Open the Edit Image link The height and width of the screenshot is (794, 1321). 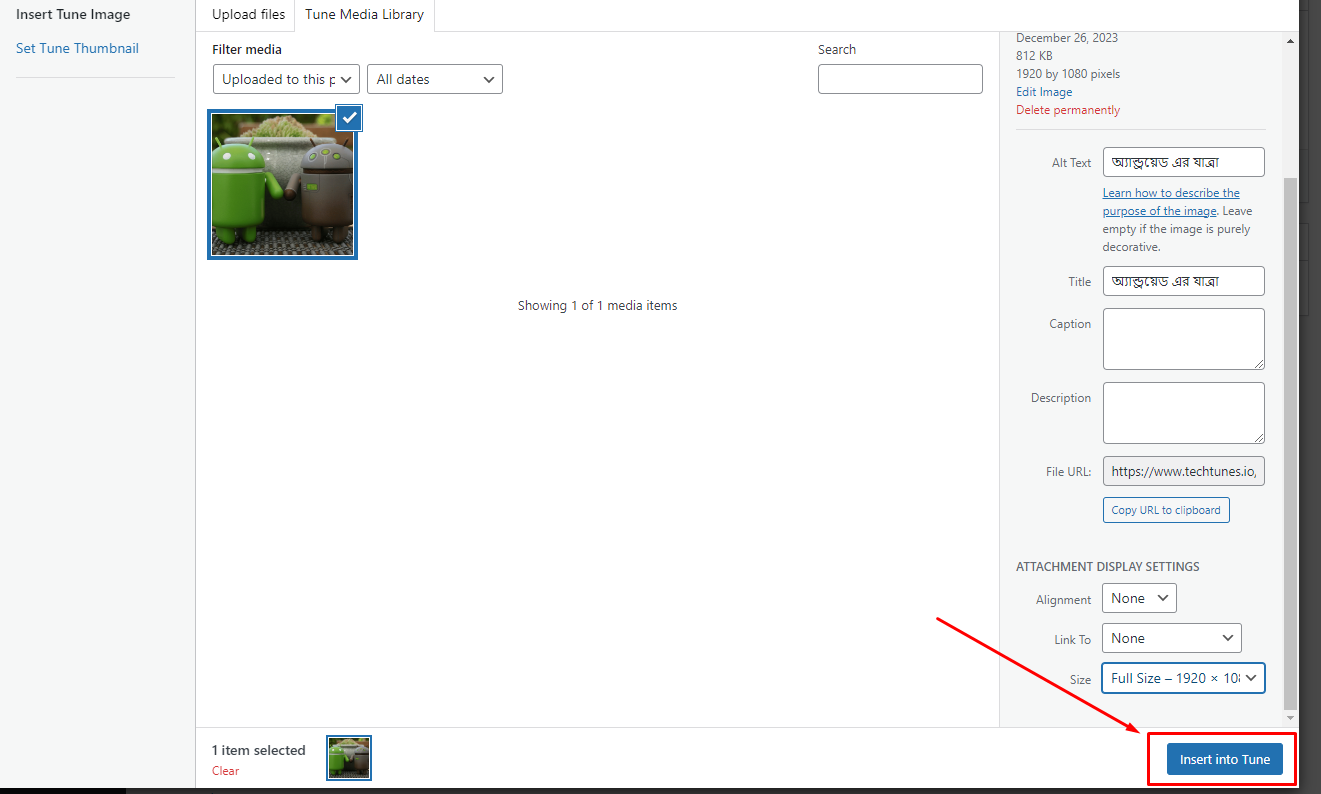pos(1044,92)
